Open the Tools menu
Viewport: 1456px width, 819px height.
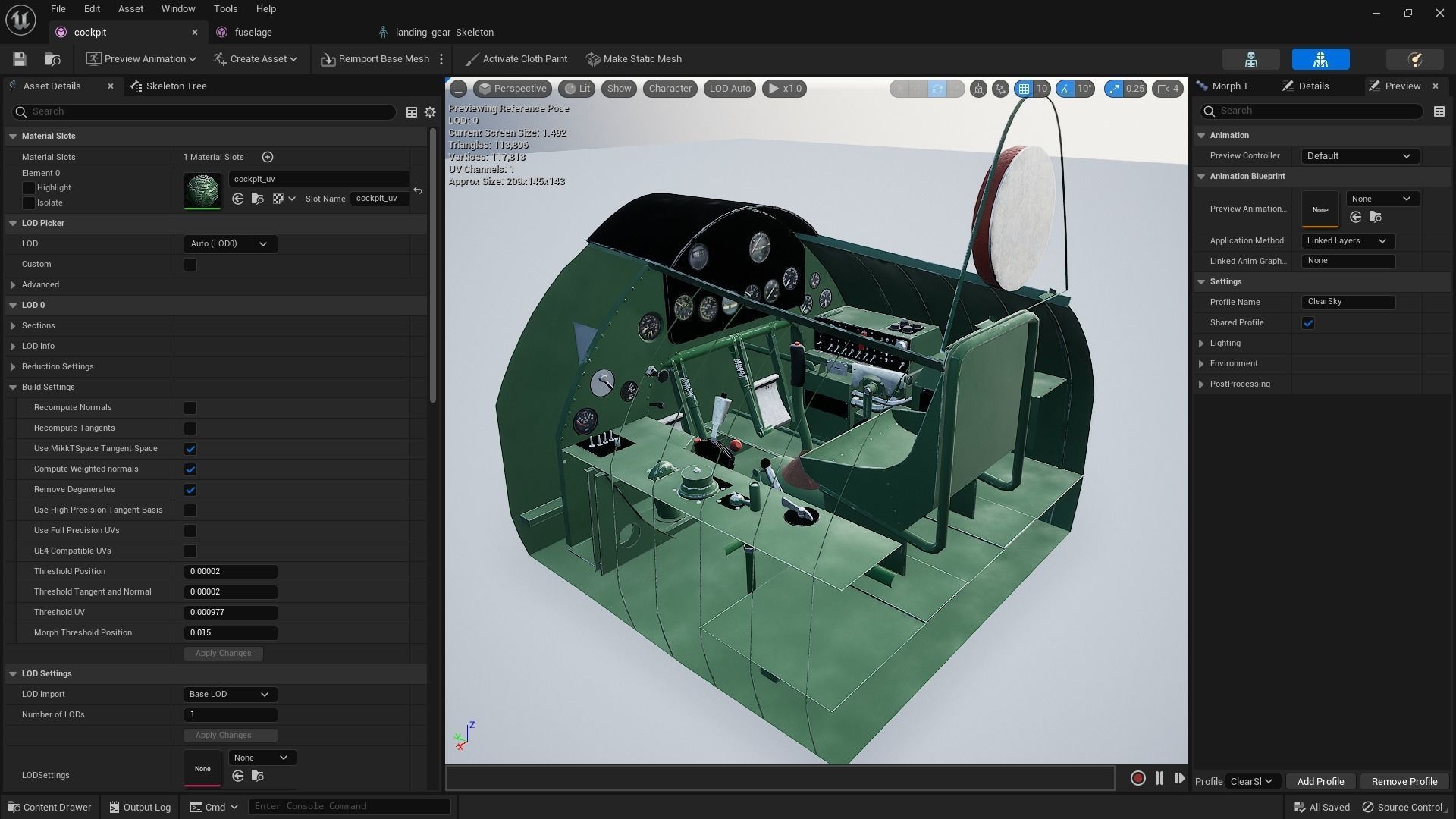click(225, 9)
